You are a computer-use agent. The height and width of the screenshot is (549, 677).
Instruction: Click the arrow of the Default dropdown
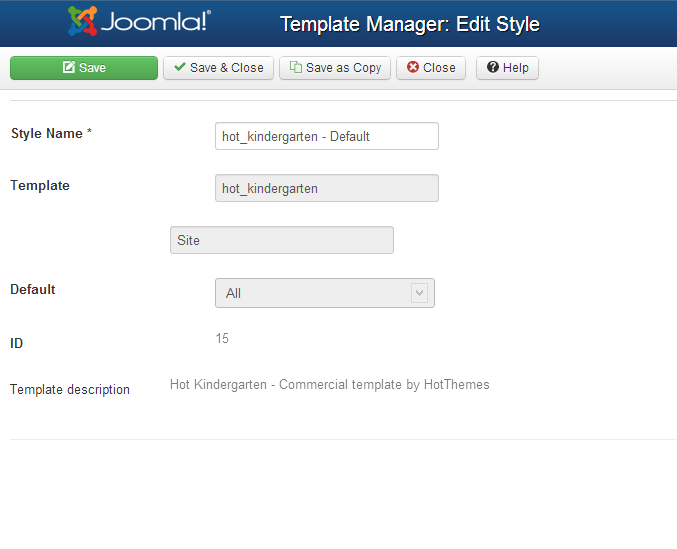[419, 293]
